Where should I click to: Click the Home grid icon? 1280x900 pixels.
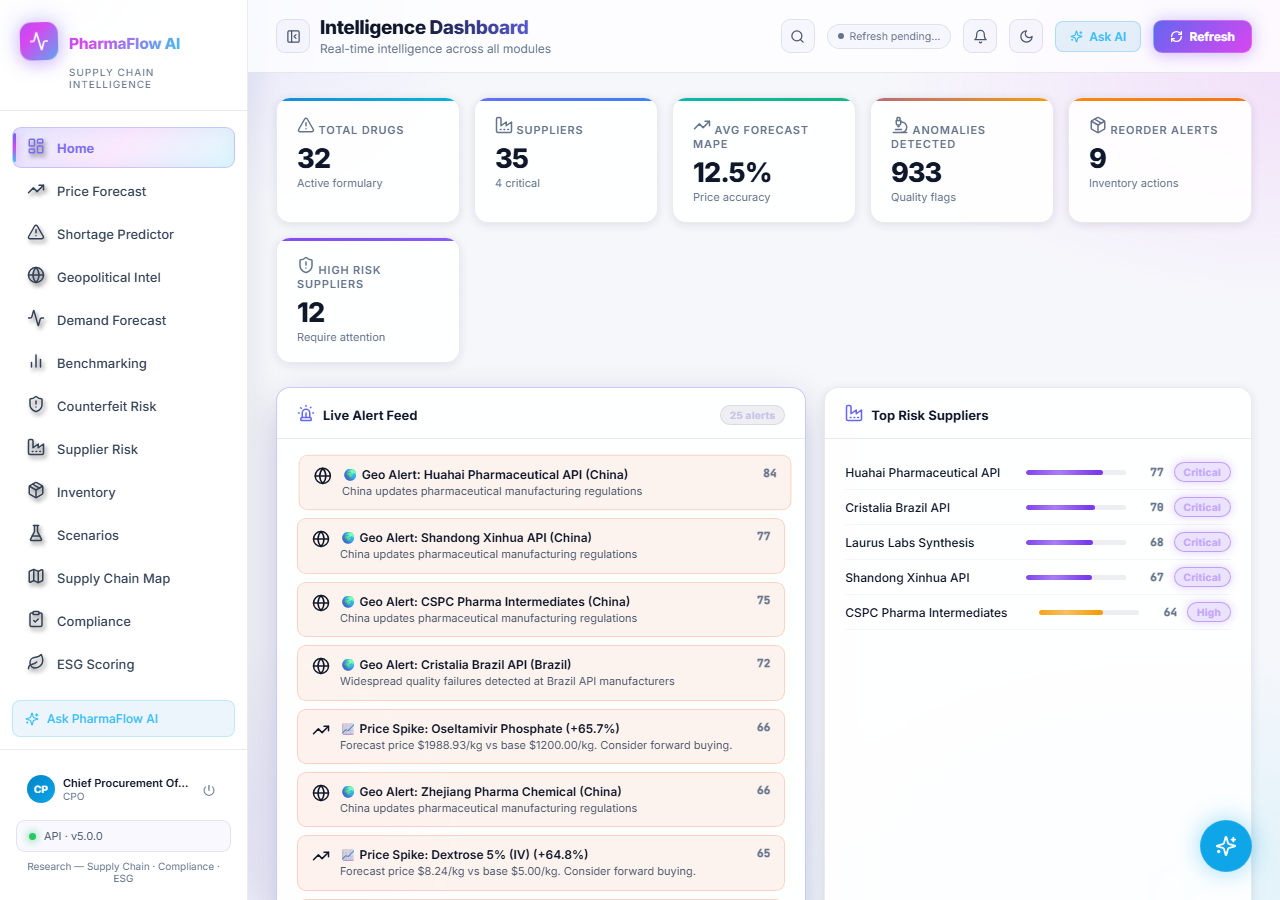36,147
